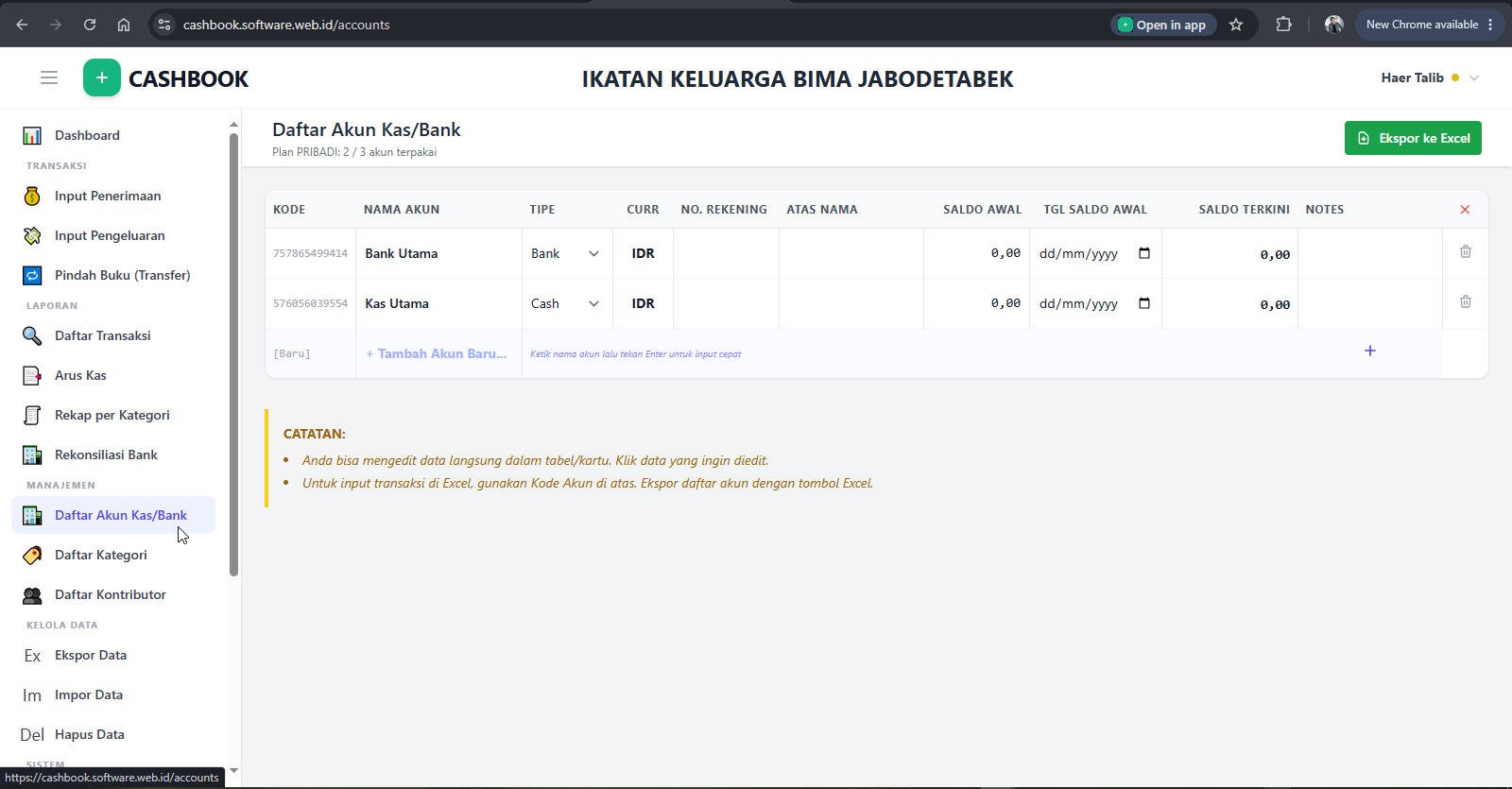Open date picker for Kas Utama row
This screenshot has height=789, width=1512.
1144,303
